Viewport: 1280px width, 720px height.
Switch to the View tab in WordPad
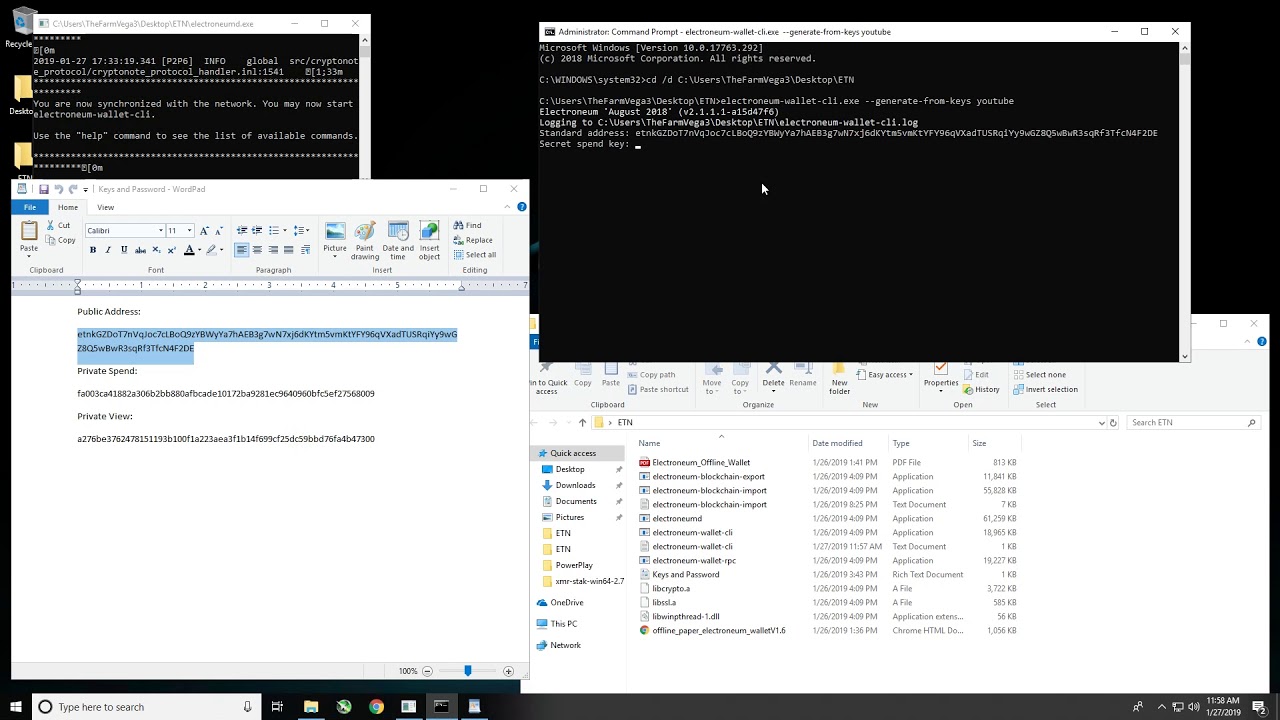coord(105,207)
